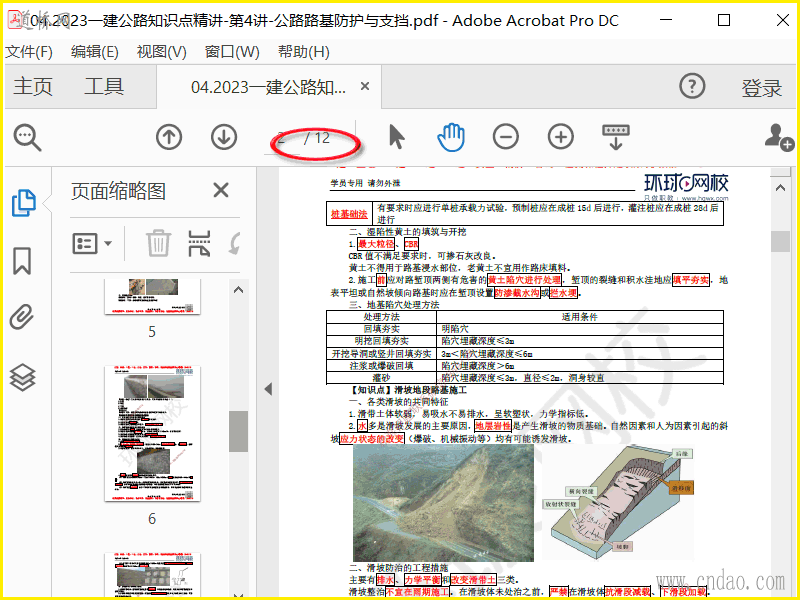This screenshot has height=600, width=800.
Task: Select the 04.2023一建公路知... document tab
Action: 268,87
